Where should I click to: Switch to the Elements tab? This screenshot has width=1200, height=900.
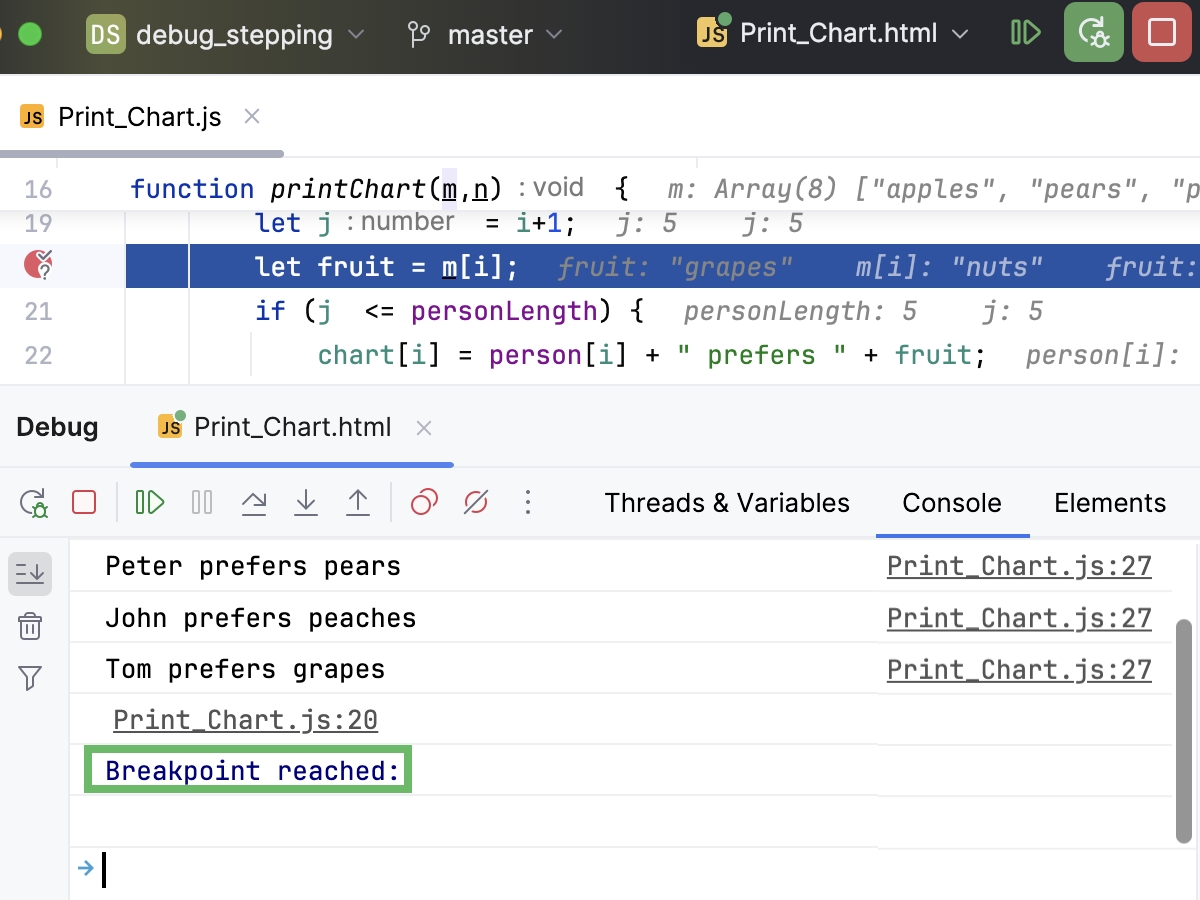point(1110,503)
